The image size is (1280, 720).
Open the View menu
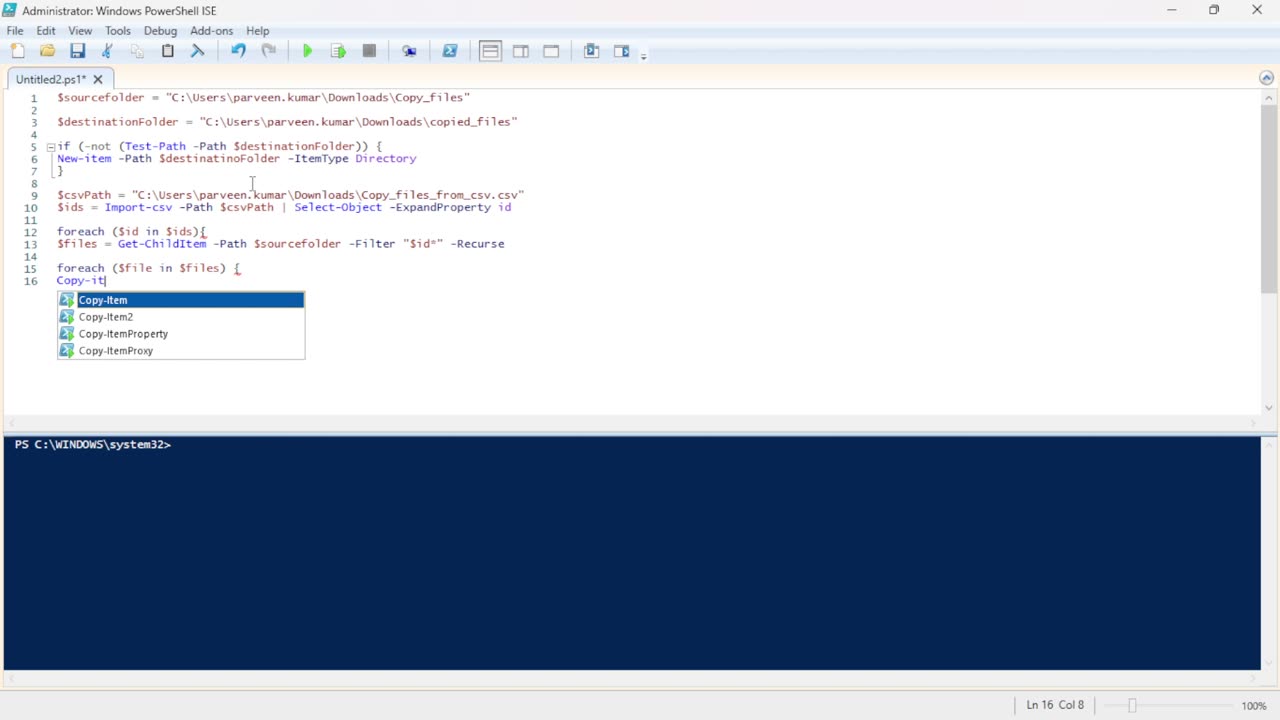click(80, 31)
